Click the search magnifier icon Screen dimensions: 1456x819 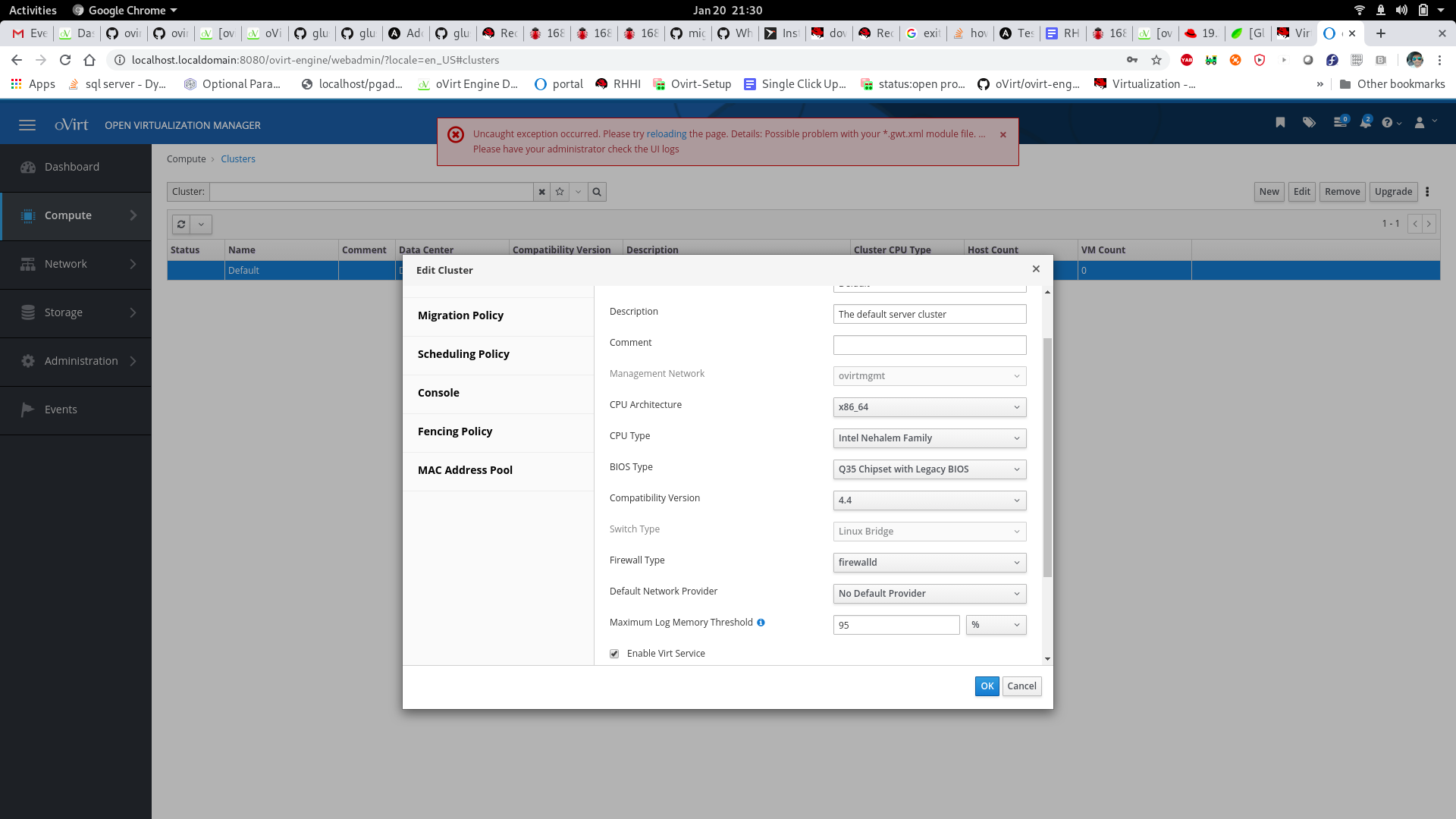pos(597,192)
